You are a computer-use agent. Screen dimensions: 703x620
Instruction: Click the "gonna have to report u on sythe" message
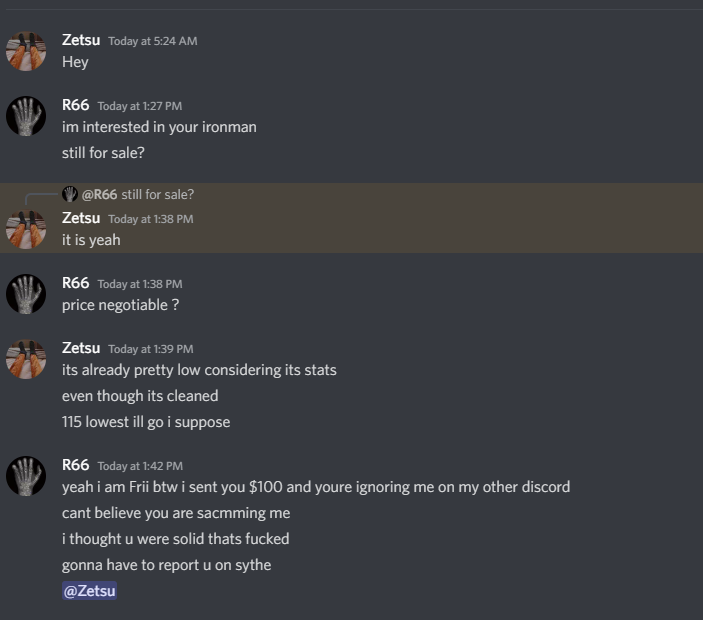click(166, 565)
